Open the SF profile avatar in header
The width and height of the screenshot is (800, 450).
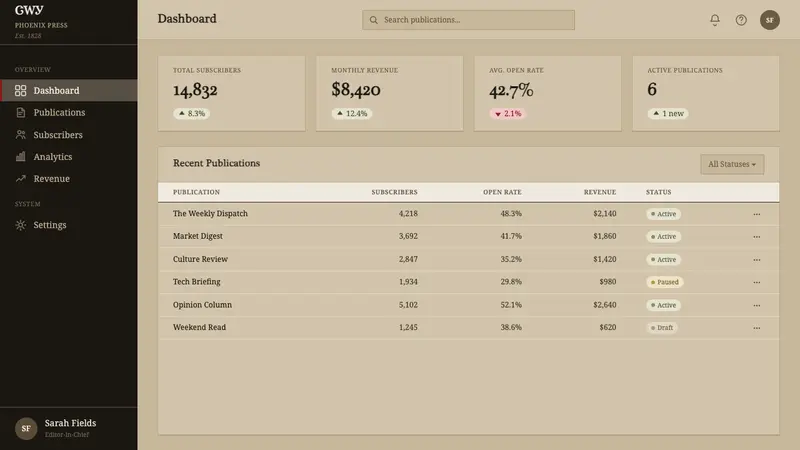point(769,20)
